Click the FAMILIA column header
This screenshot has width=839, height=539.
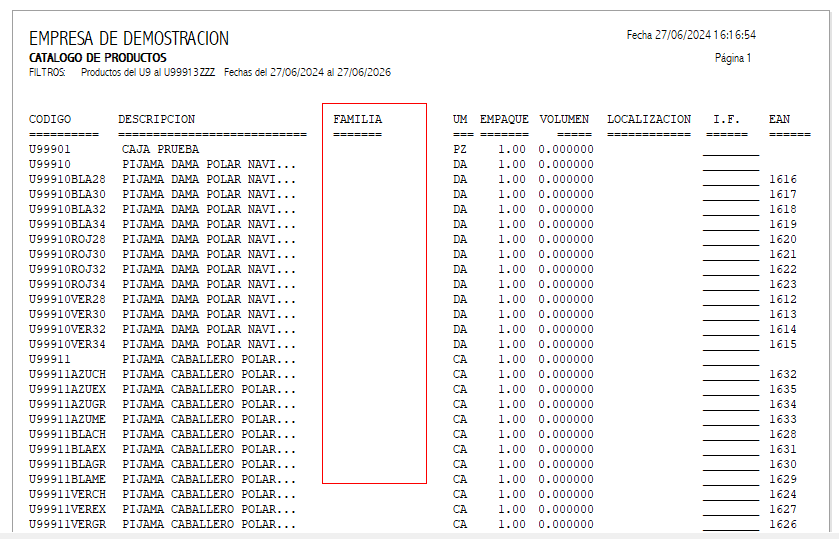[357, 119]
